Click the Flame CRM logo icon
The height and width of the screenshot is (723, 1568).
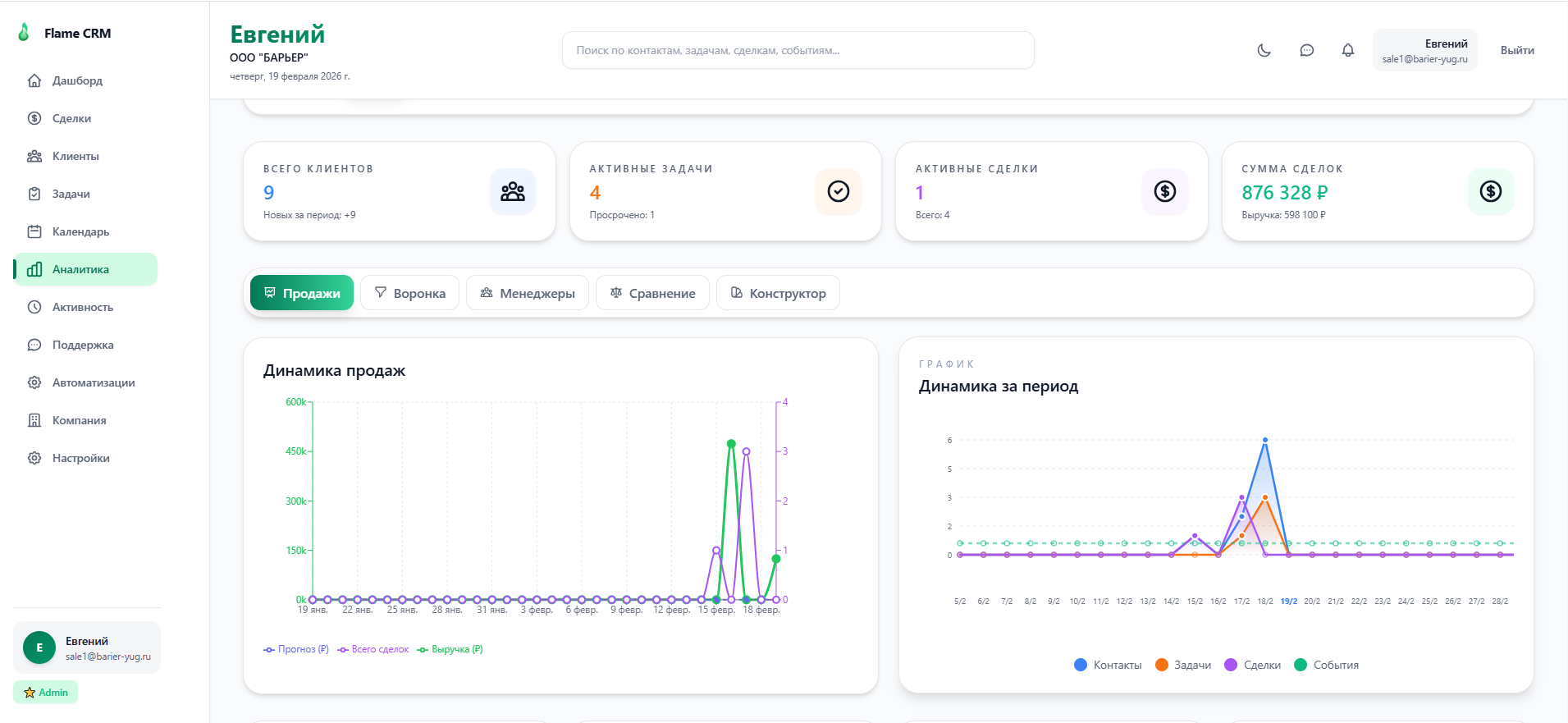[x=24, y=33]
